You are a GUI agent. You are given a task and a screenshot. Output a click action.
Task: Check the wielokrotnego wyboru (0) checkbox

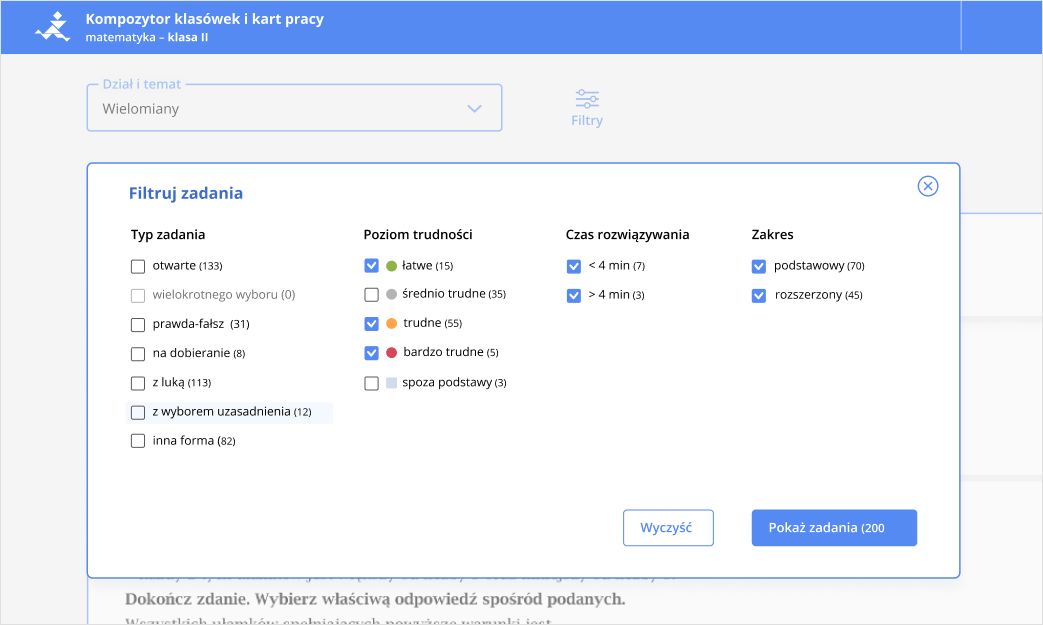(x=138, y=296)
